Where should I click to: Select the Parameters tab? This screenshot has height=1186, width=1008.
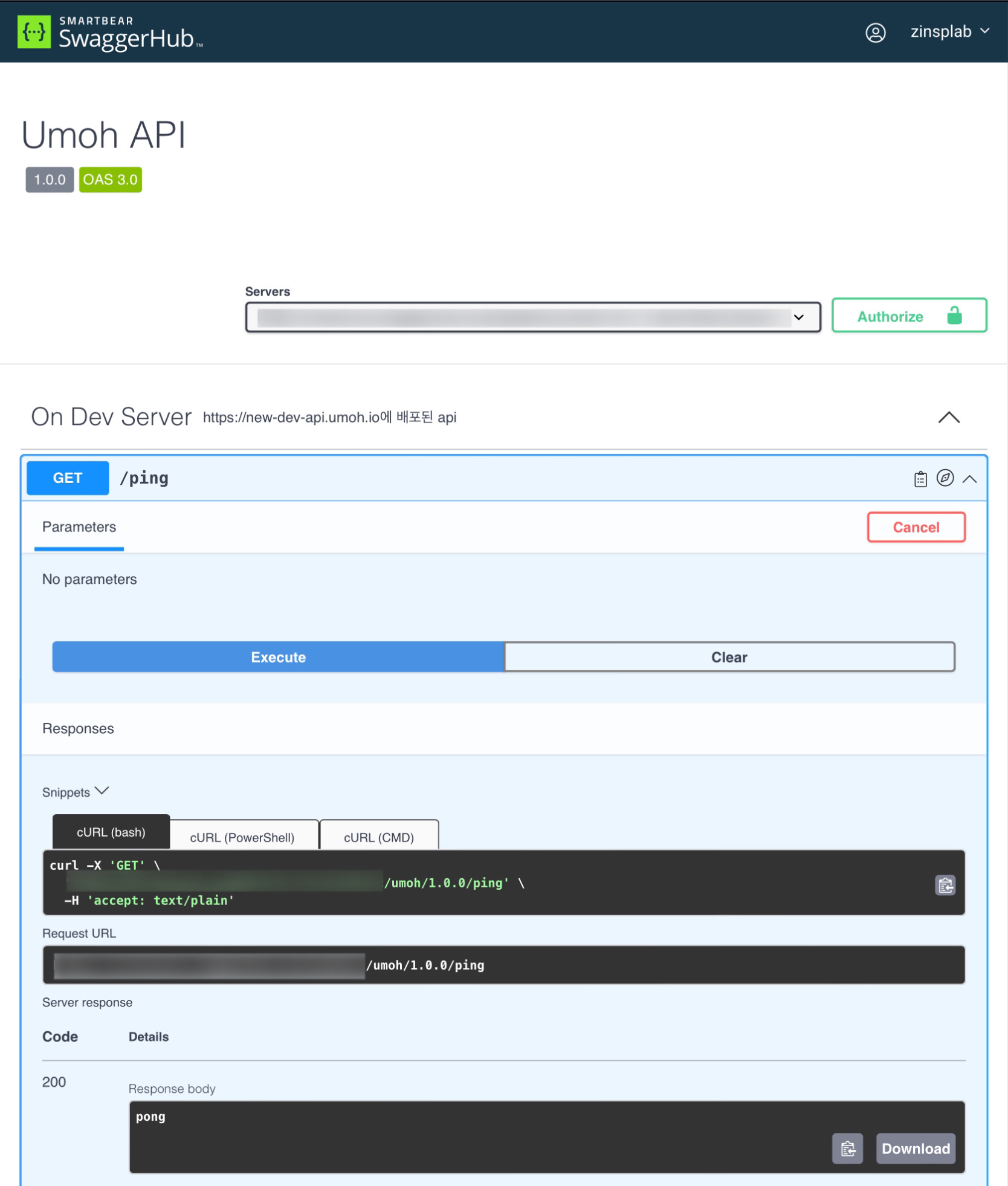(x=79, y=527)
